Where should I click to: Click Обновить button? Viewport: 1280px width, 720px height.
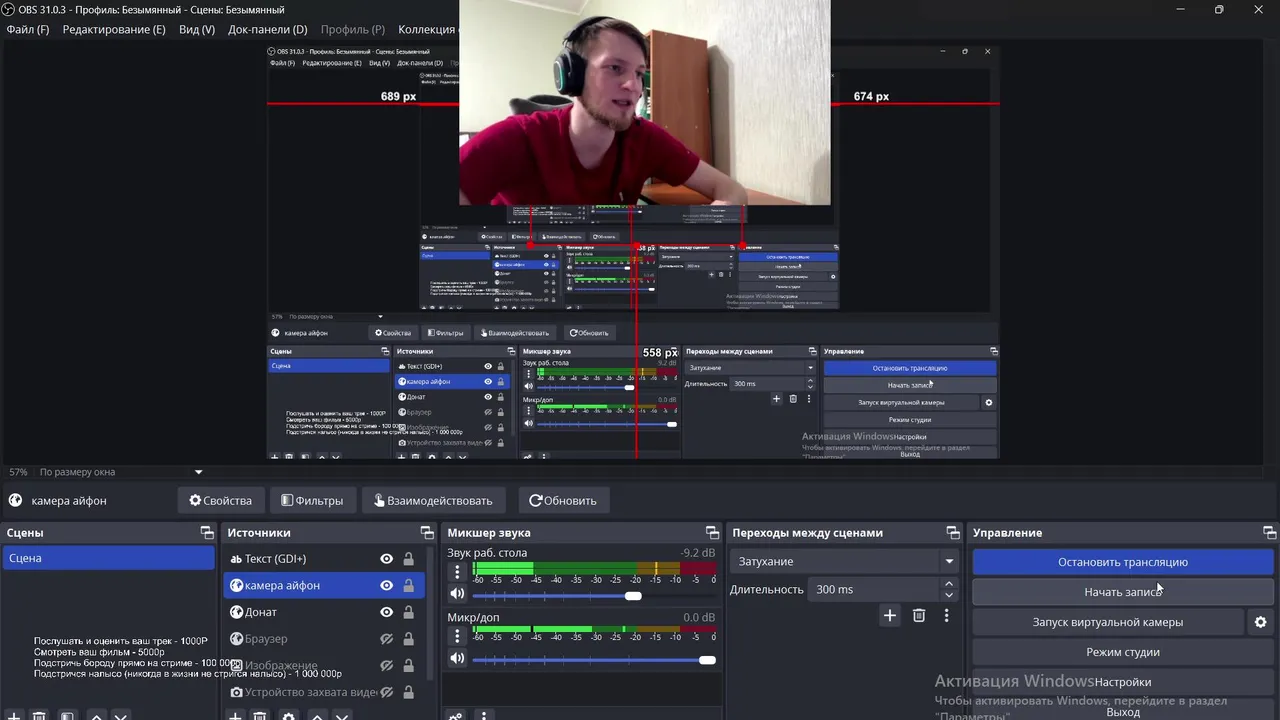click(x=562, y=501)
